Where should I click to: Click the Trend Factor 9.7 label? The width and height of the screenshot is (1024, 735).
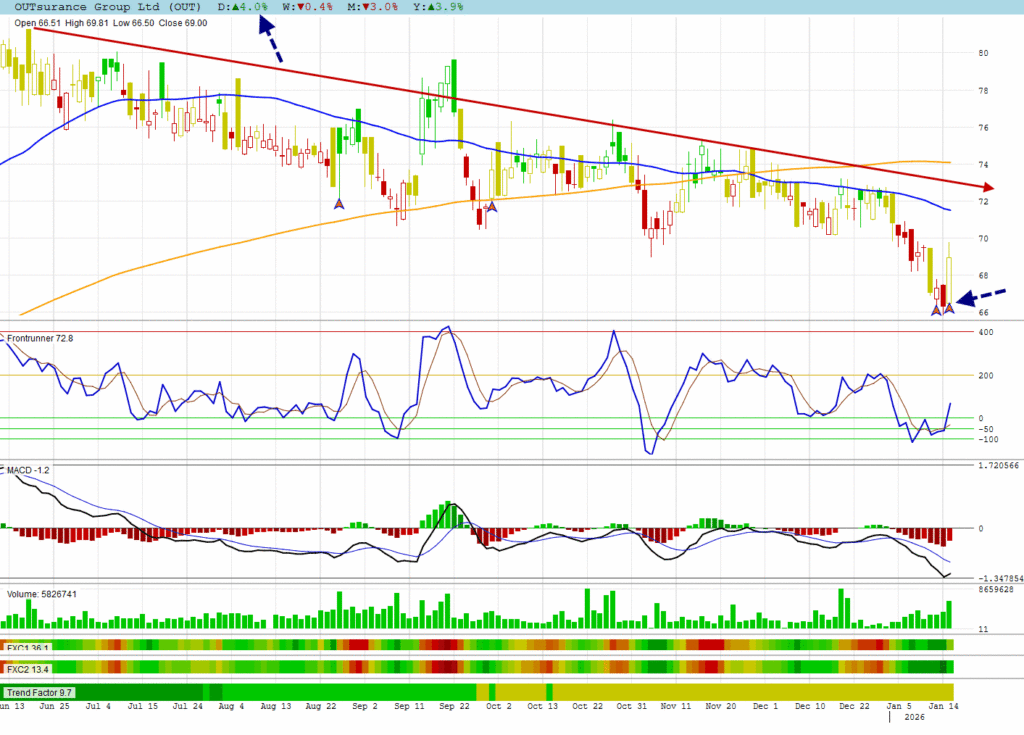pos(39,692)
